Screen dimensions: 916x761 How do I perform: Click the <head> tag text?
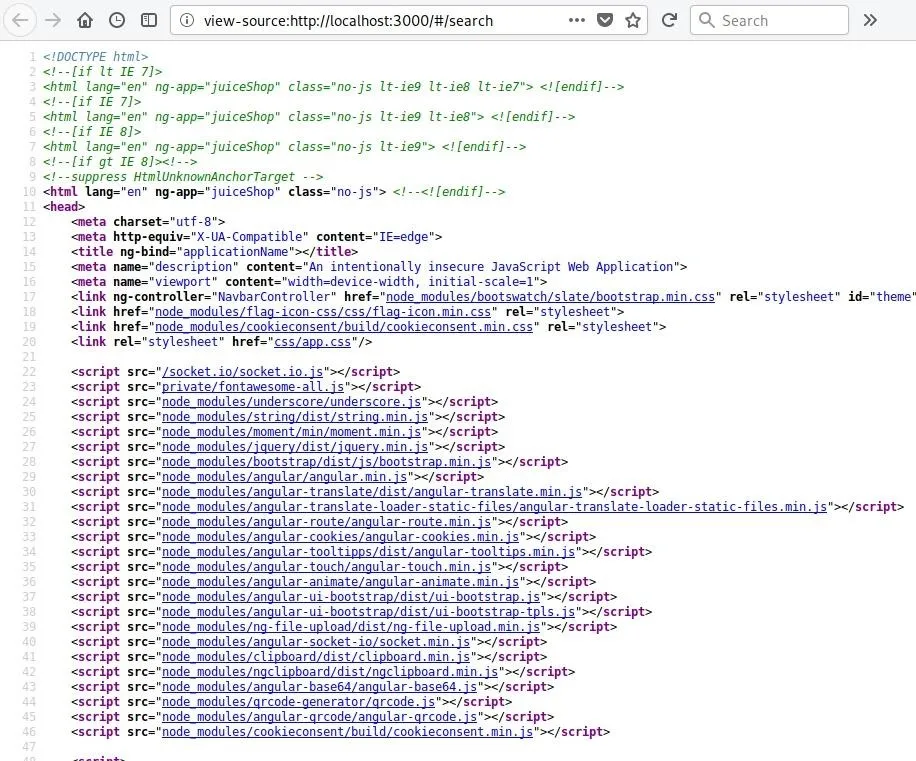[64, 207]
